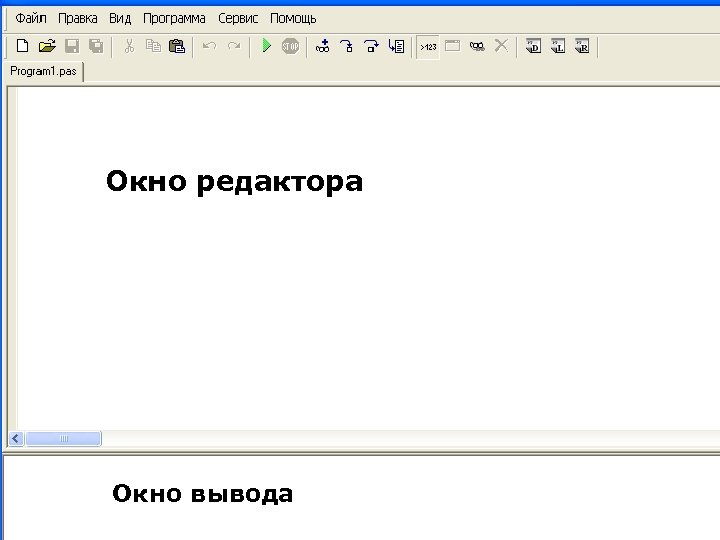Click the Paste clipboard icon
Image resolution: width=720 pixels, height=540 pixels.
[x=177, y=46]
